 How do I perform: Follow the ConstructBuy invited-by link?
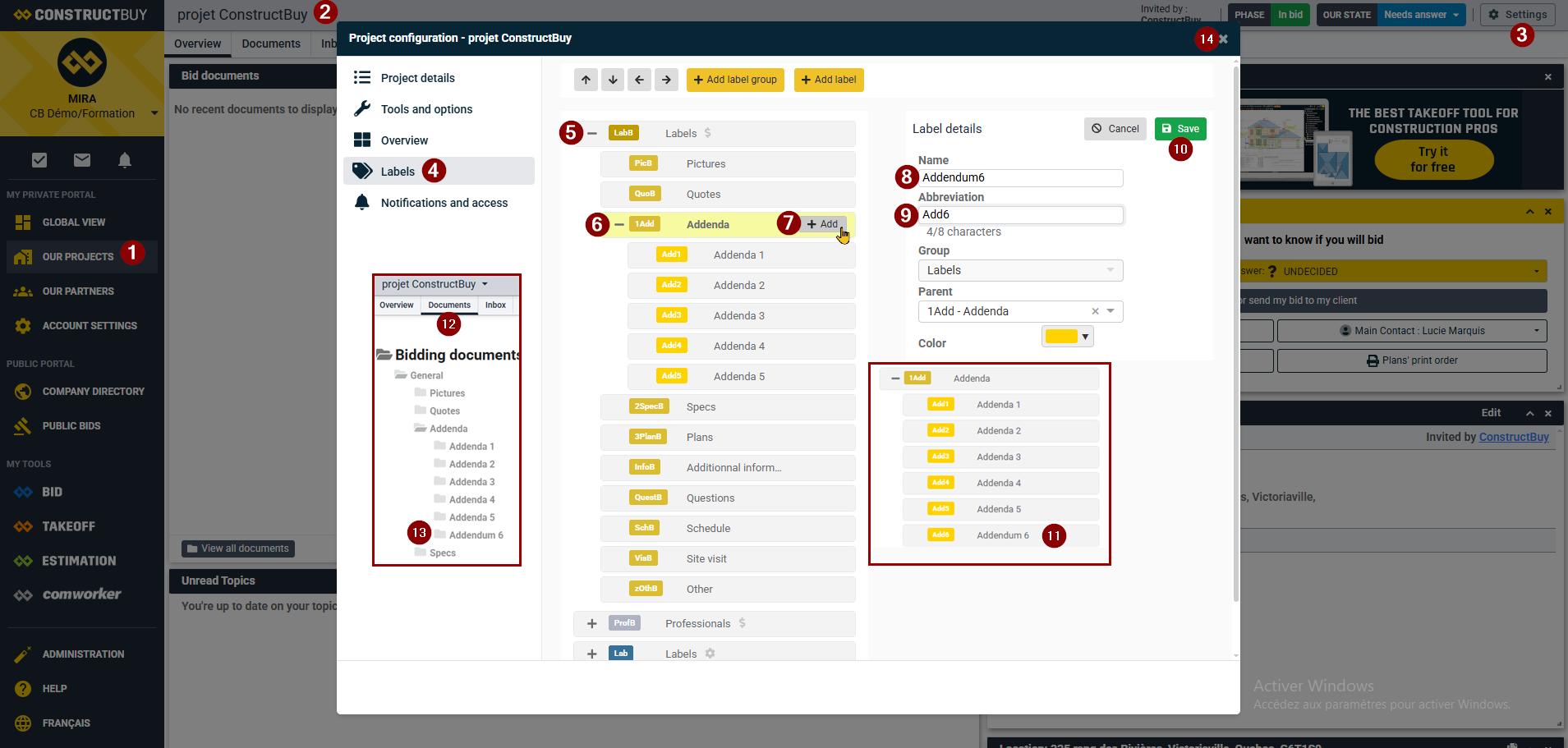tap(1514, 437)
